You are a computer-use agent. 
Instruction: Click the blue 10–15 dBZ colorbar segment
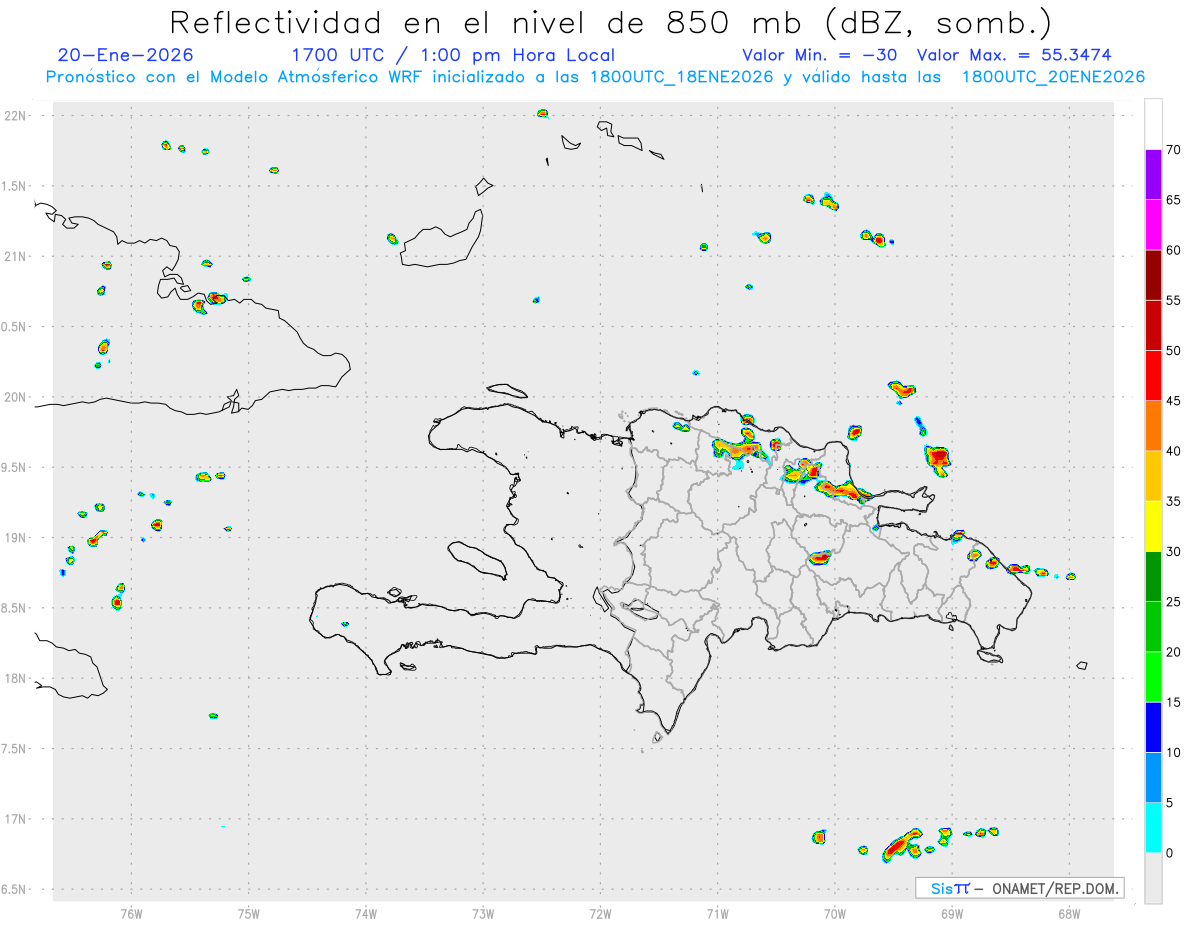[x=1153, y=727]
